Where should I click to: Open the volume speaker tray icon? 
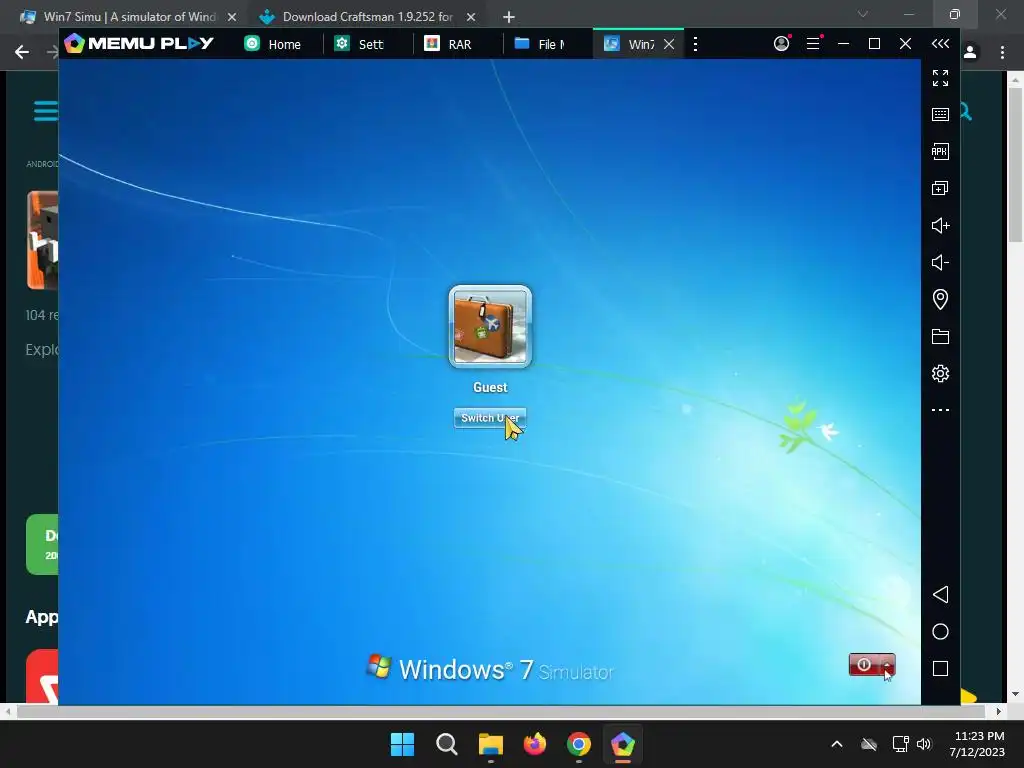pyautogui.click(x=923, y=744)
